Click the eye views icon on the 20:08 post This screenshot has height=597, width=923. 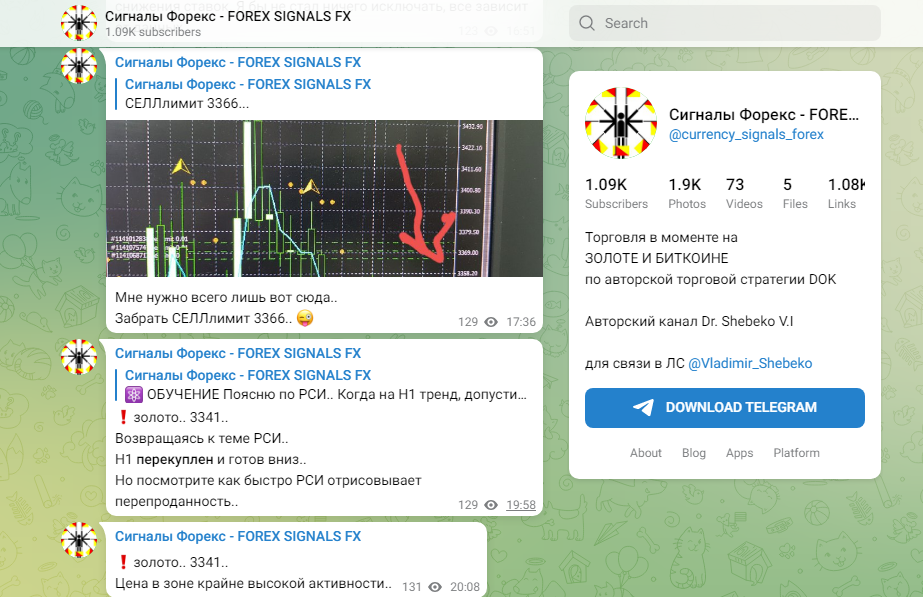(x=435, y=587)
